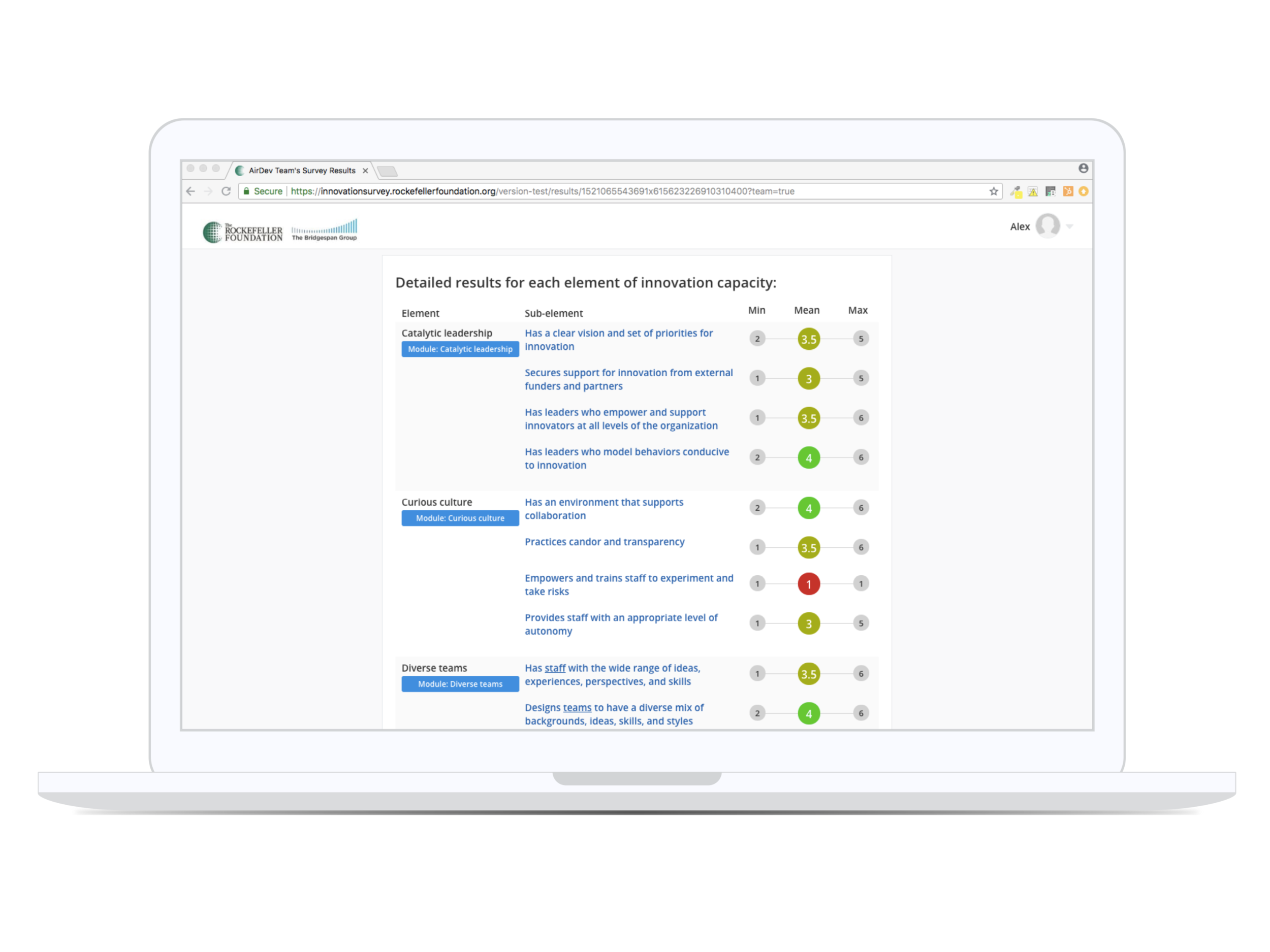Open 'Has a clear vision and set of priorities' link
Image resolution: width=1270 pixels, height=952 pixels.
[618, 340]
